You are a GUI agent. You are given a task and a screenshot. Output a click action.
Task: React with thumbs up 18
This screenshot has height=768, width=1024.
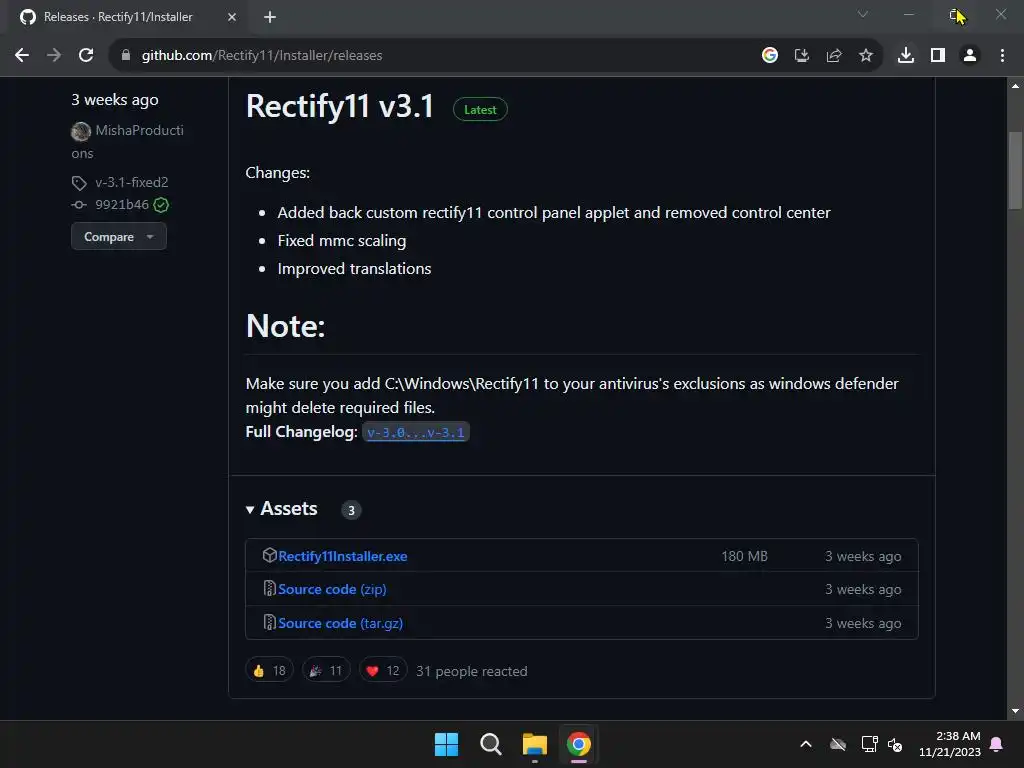pyautogui.click(x=269, y=671)
